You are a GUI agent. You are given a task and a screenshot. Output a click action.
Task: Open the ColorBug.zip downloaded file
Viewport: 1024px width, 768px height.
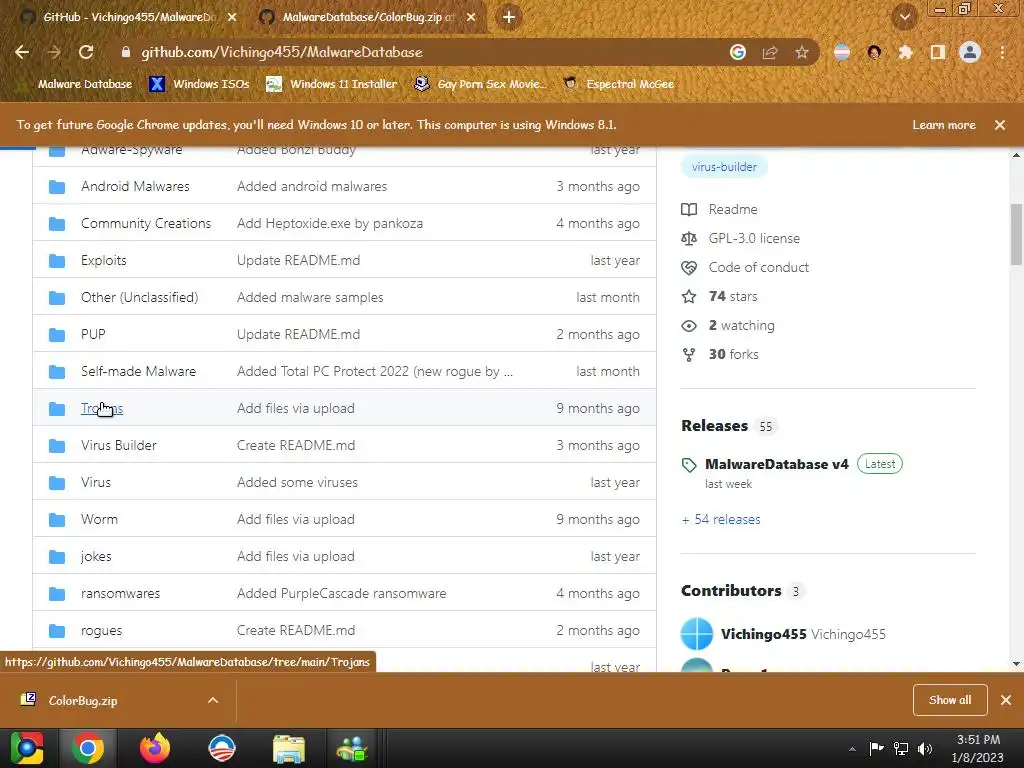[x=83, y=701]
